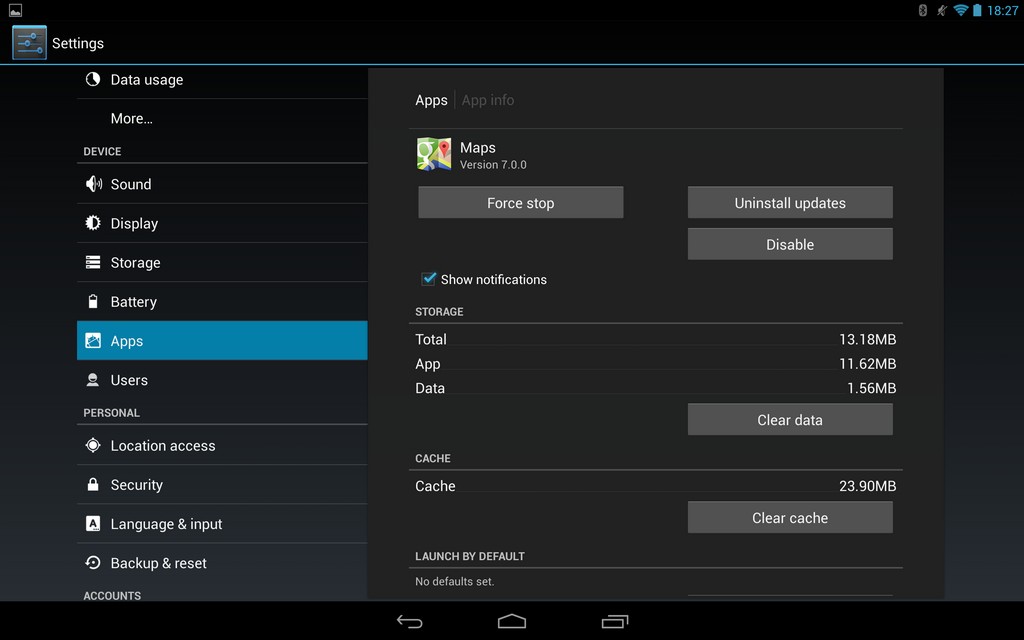Clear the Maps app data
This screenshot has height=640, width=1024.
pos(790,420)
